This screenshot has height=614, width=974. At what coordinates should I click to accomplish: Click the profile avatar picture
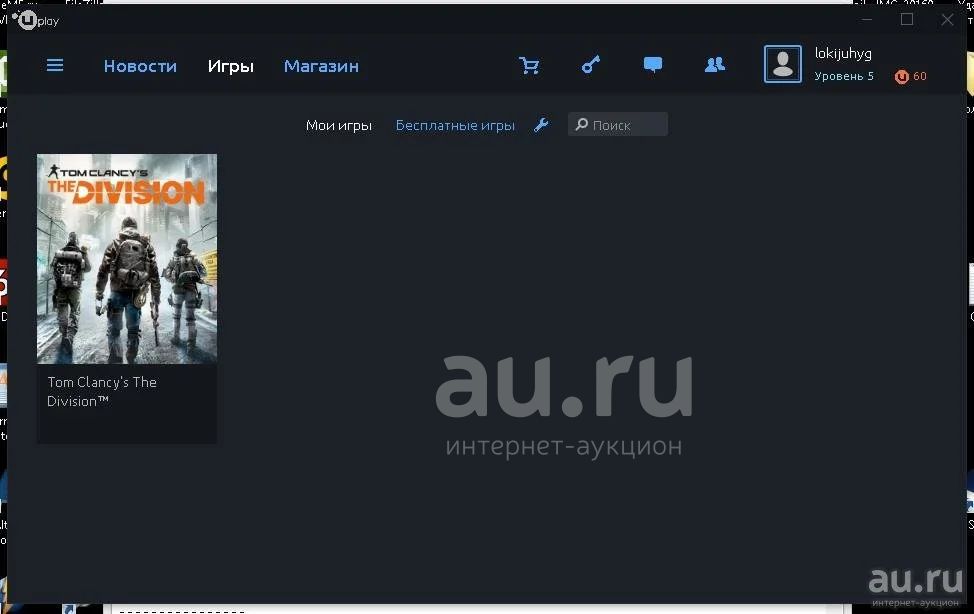tap(783, 64)
